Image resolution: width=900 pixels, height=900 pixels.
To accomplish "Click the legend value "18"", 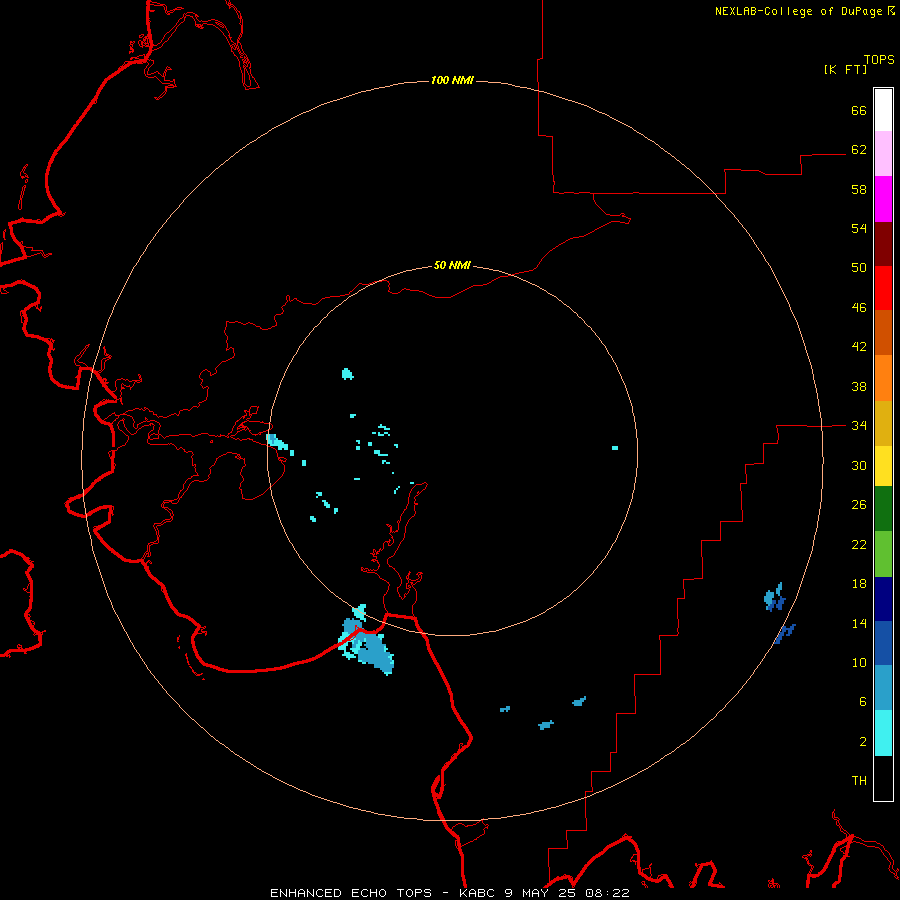I will pos(859,584).
